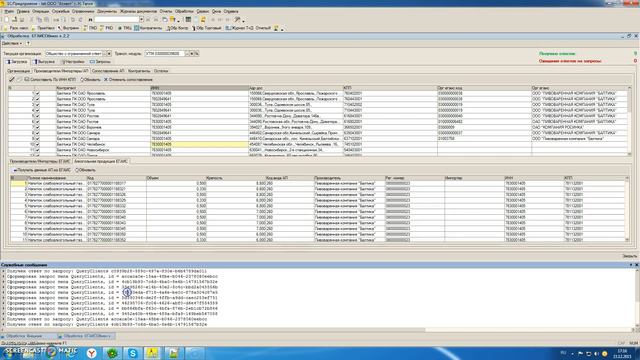Click the ПКО shortcut button
The image size is (640, 360).
tap(90, 28)
